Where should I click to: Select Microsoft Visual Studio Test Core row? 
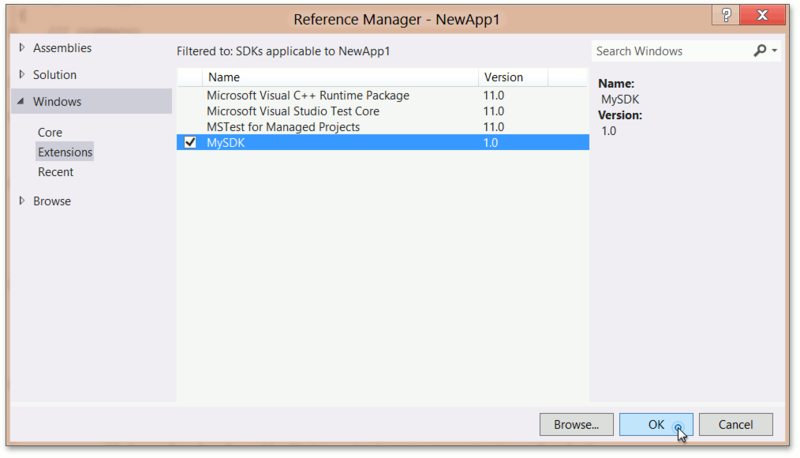tap(383, 111)
